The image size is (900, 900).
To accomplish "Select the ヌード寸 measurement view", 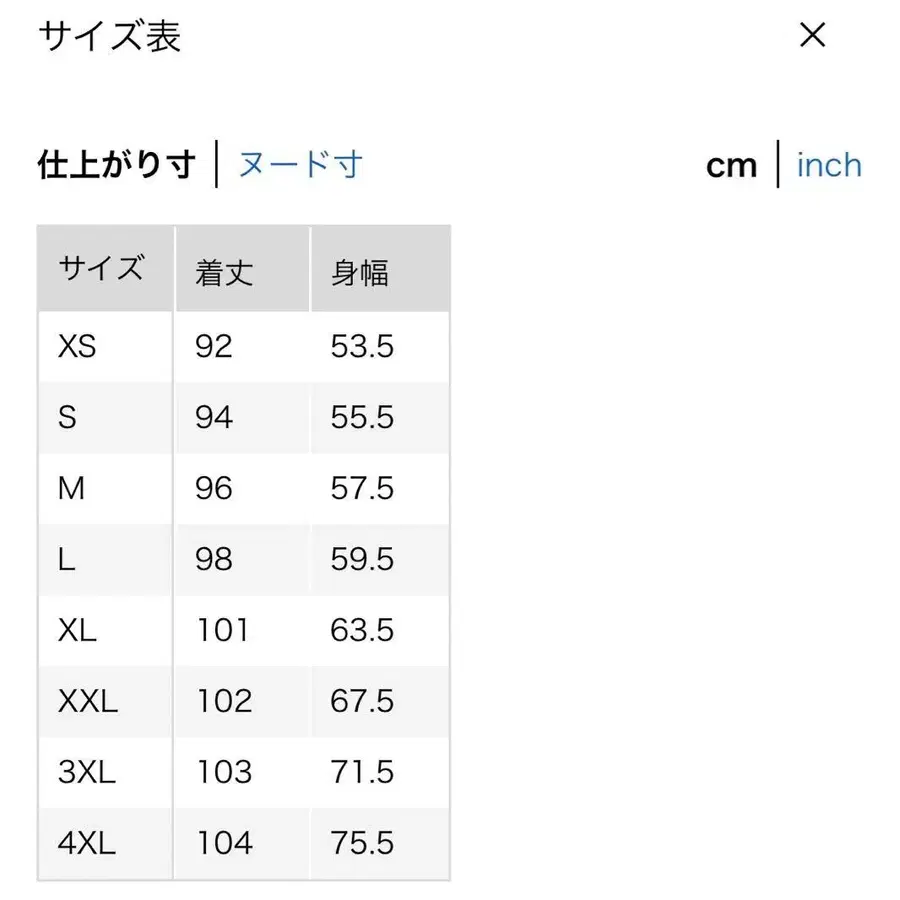I will tap(300, 164).
